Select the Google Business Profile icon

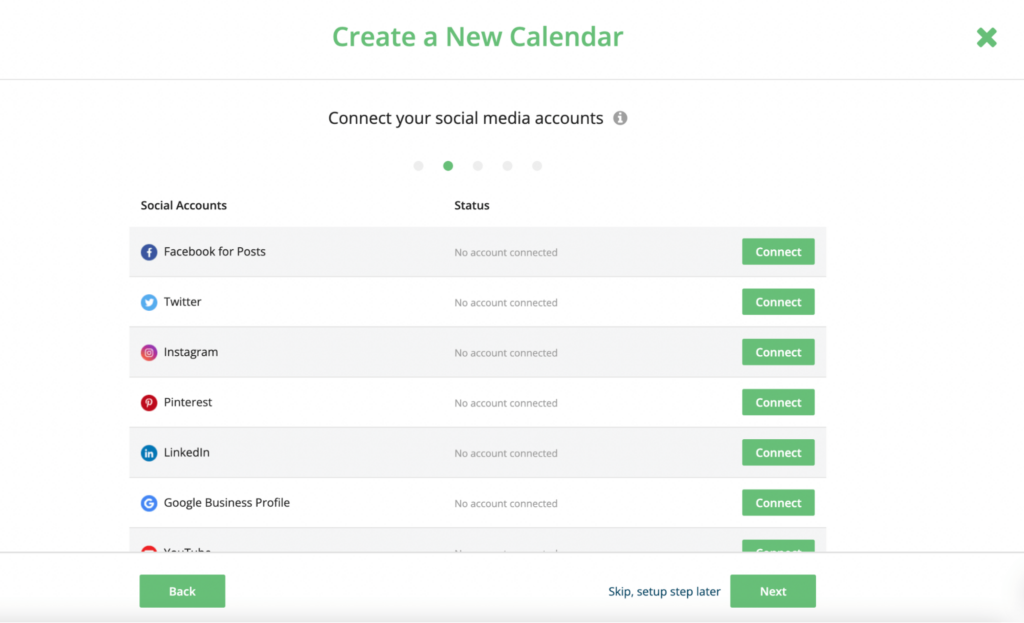click(149, 502)
